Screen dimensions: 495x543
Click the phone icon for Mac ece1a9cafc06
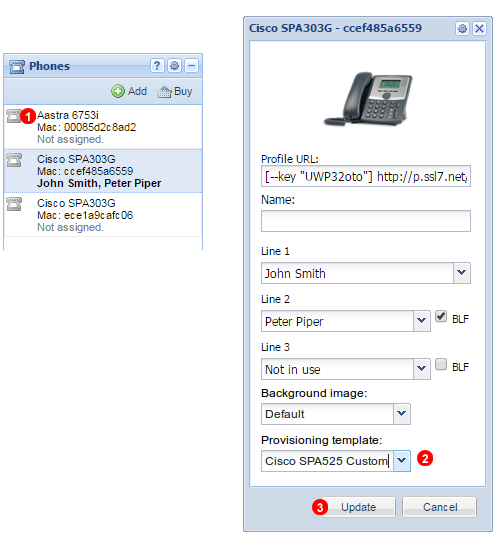(14, 204)
